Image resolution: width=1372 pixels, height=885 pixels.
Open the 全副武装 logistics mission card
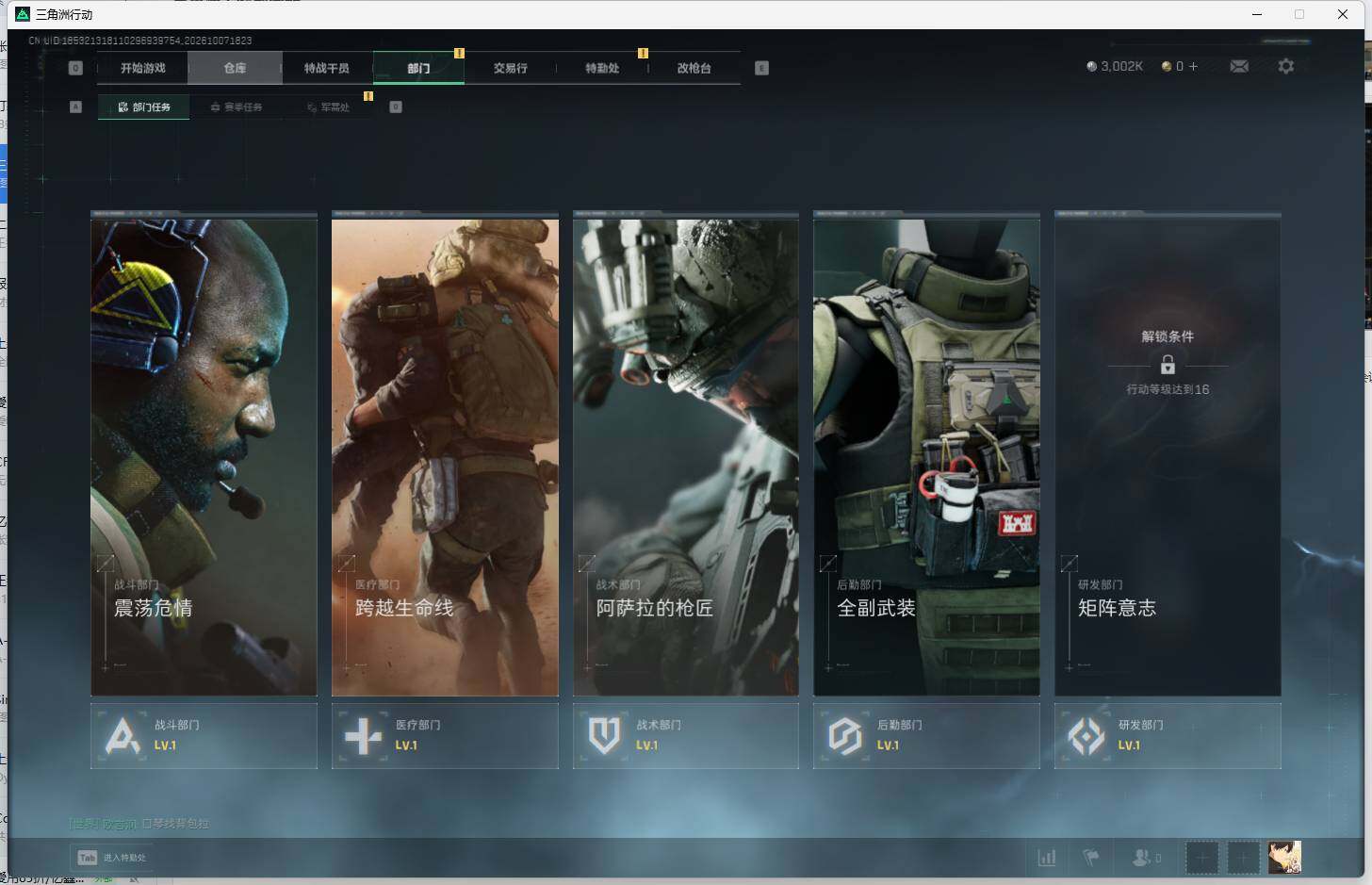926,454
